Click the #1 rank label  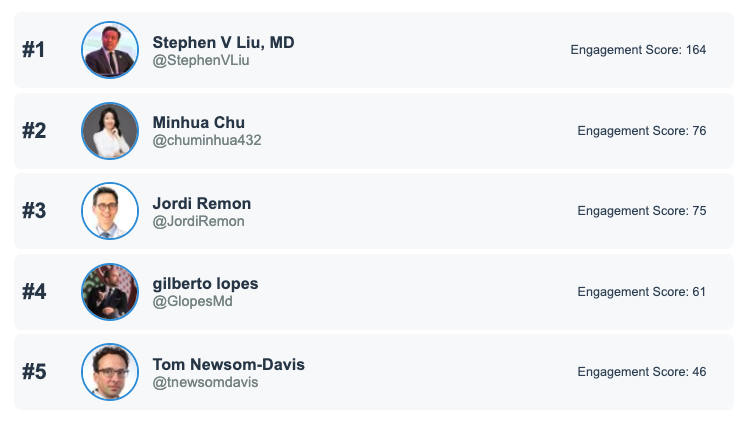[x=34, y=50]
